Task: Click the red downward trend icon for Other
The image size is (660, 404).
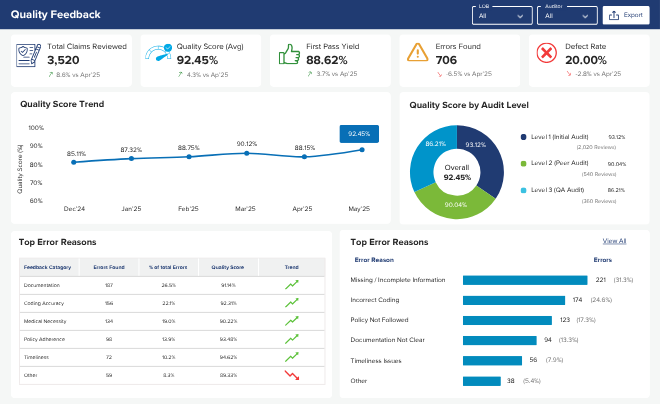Action: coord(292,375)
